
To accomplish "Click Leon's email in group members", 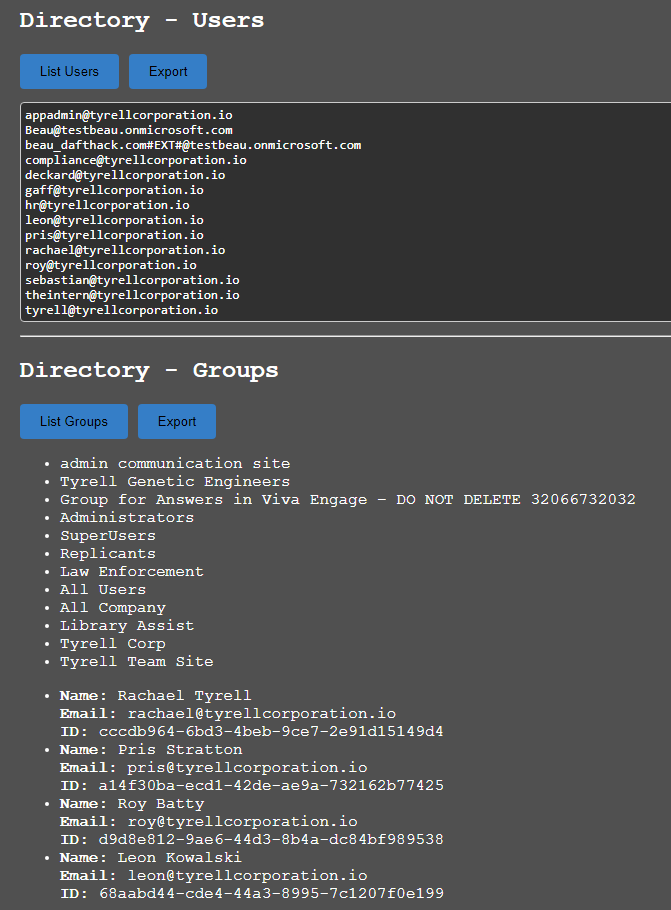I will click(247, 875).
